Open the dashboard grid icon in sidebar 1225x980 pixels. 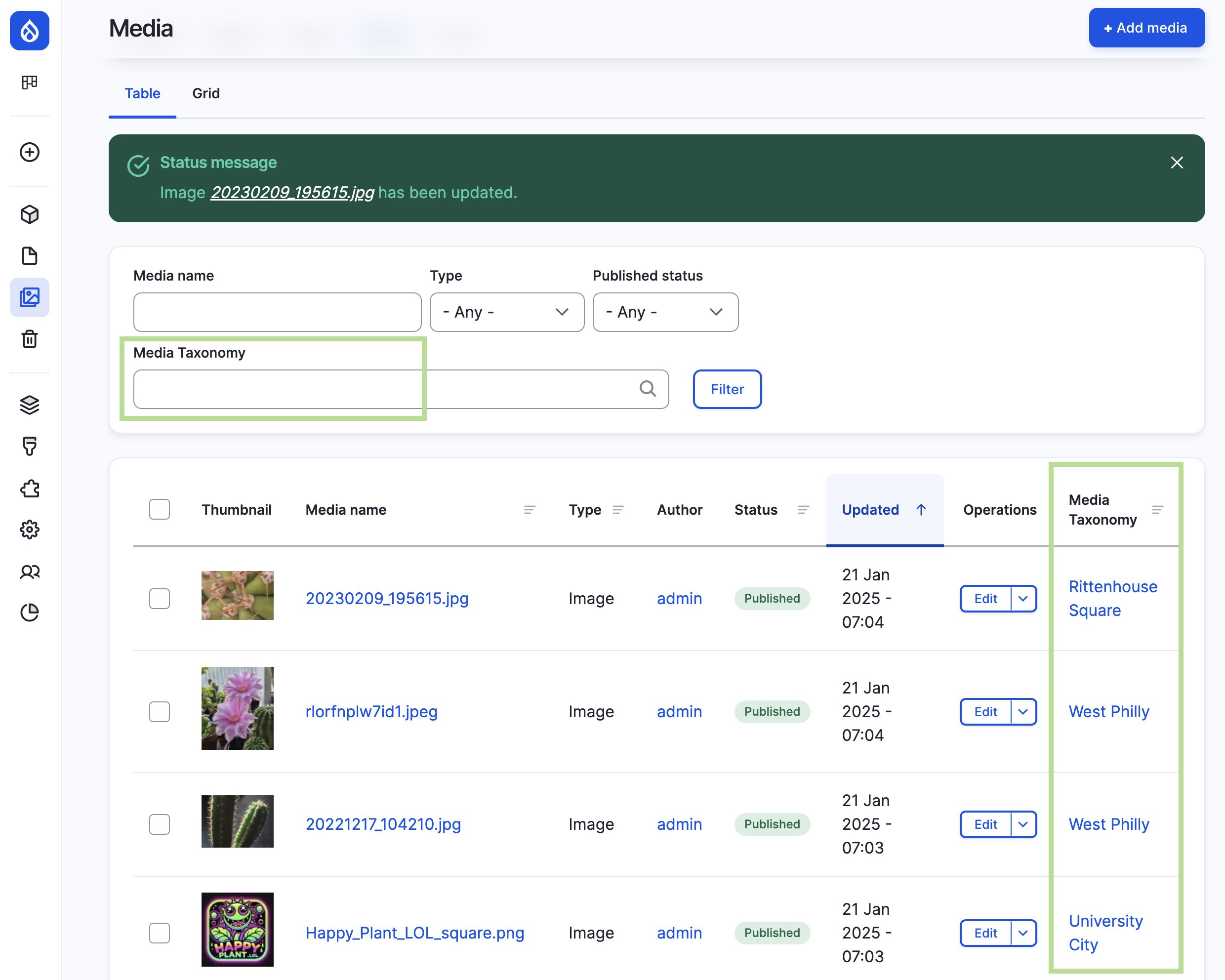coord(30,82)
